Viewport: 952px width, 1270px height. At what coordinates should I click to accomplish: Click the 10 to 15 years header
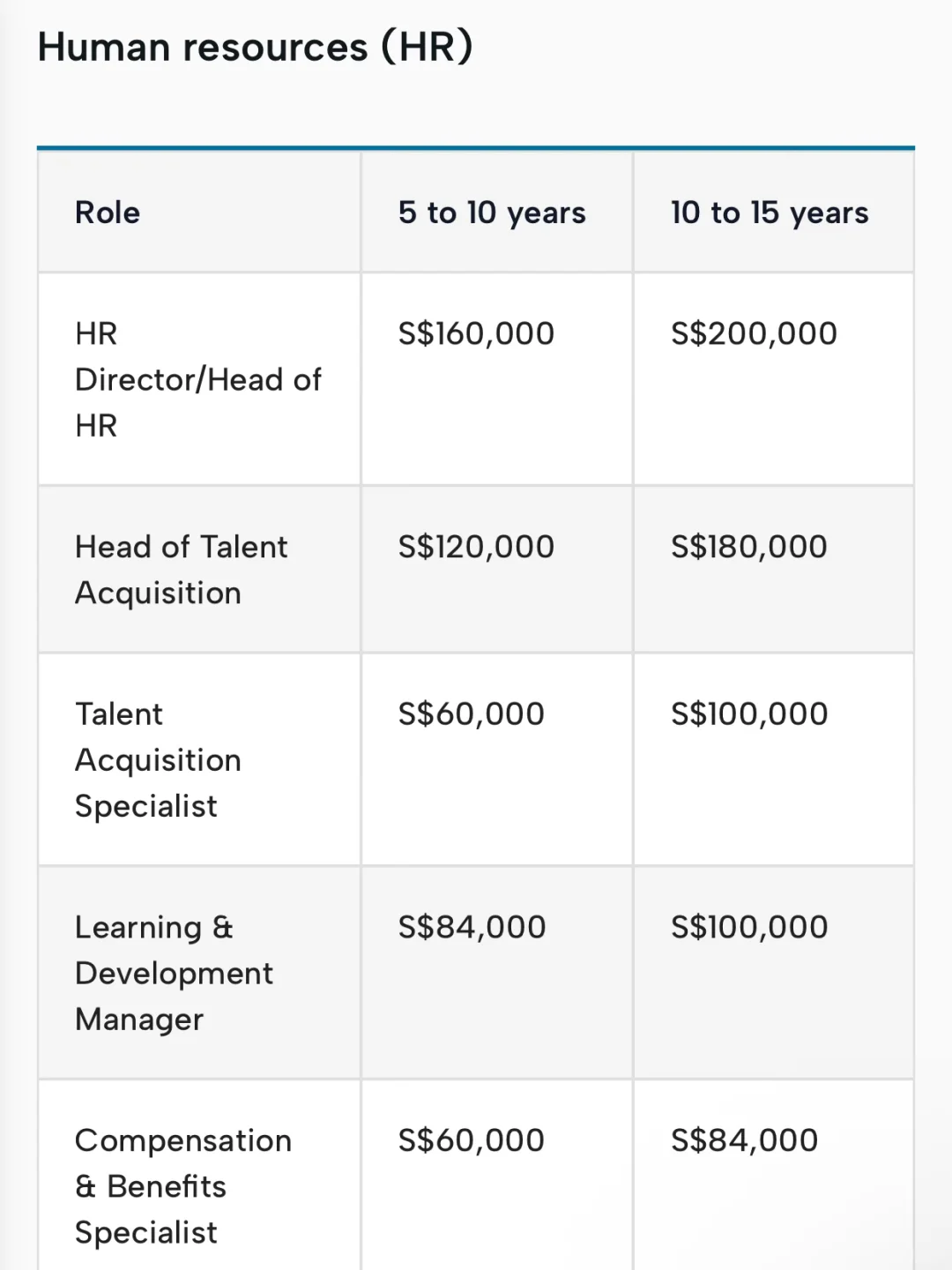[770, 213]
